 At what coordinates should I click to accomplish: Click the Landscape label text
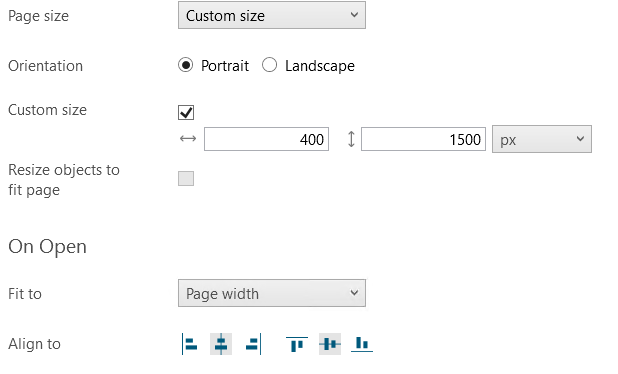[x=320, y=66]
